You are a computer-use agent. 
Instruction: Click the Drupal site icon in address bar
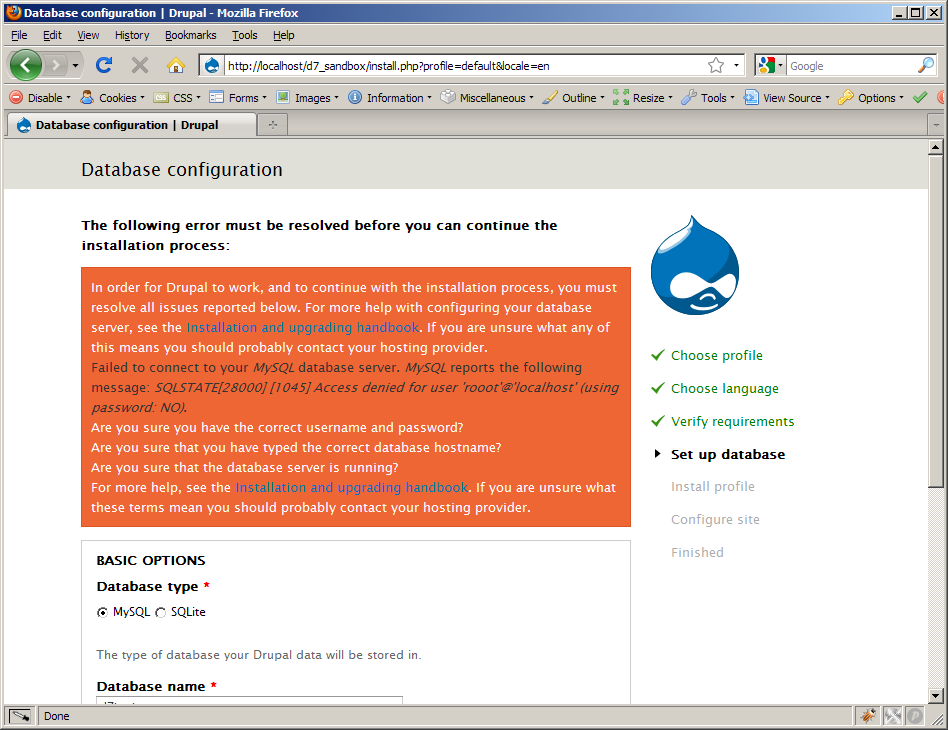coord(212,65)
